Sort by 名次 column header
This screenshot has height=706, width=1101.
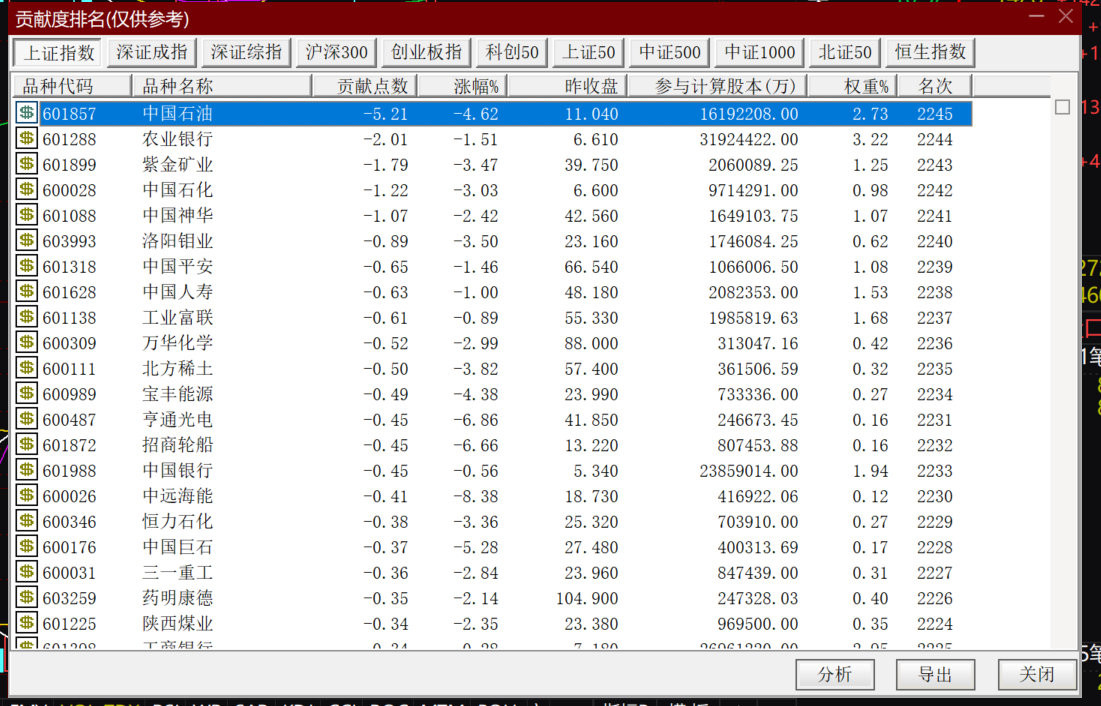click(x=935, y=86)
